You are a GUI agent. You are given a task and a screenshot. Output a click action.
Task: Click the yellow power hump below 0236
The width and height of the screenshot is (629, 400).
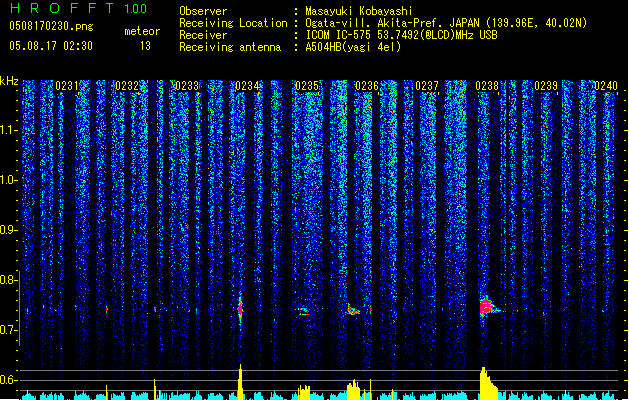click(353, 390)
